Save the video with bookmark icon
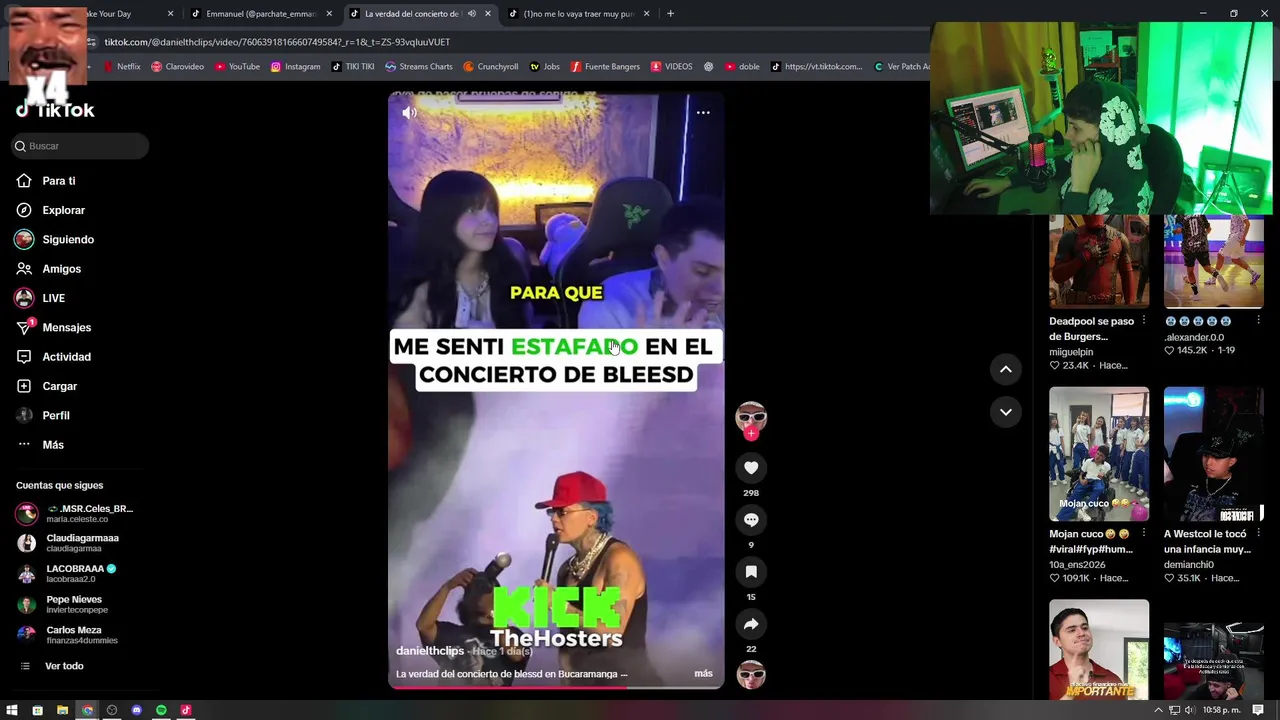 [751, 572]
